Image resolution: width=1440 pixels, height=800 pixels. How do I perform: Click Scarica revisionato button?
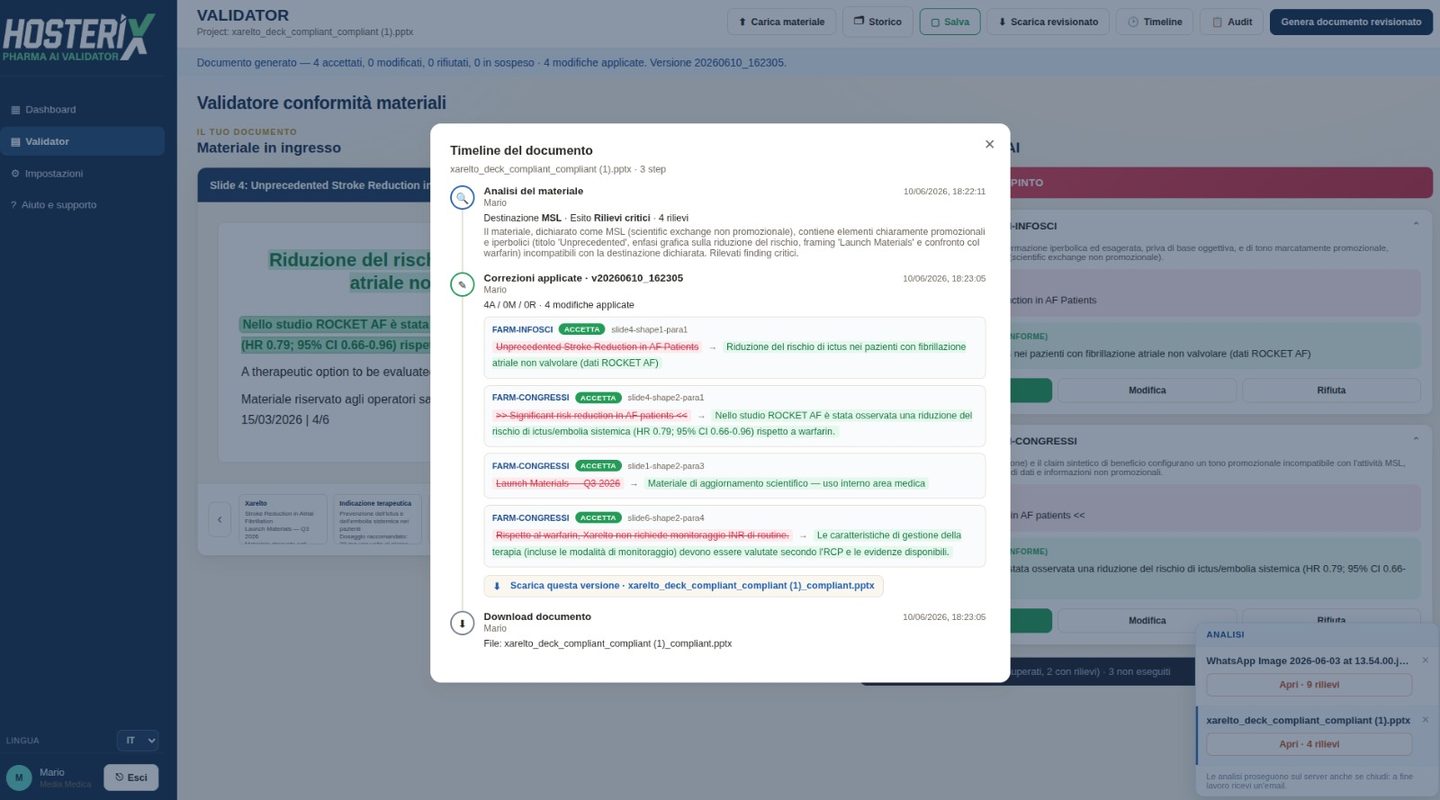pyautogui.click(x=1047, y=22)
